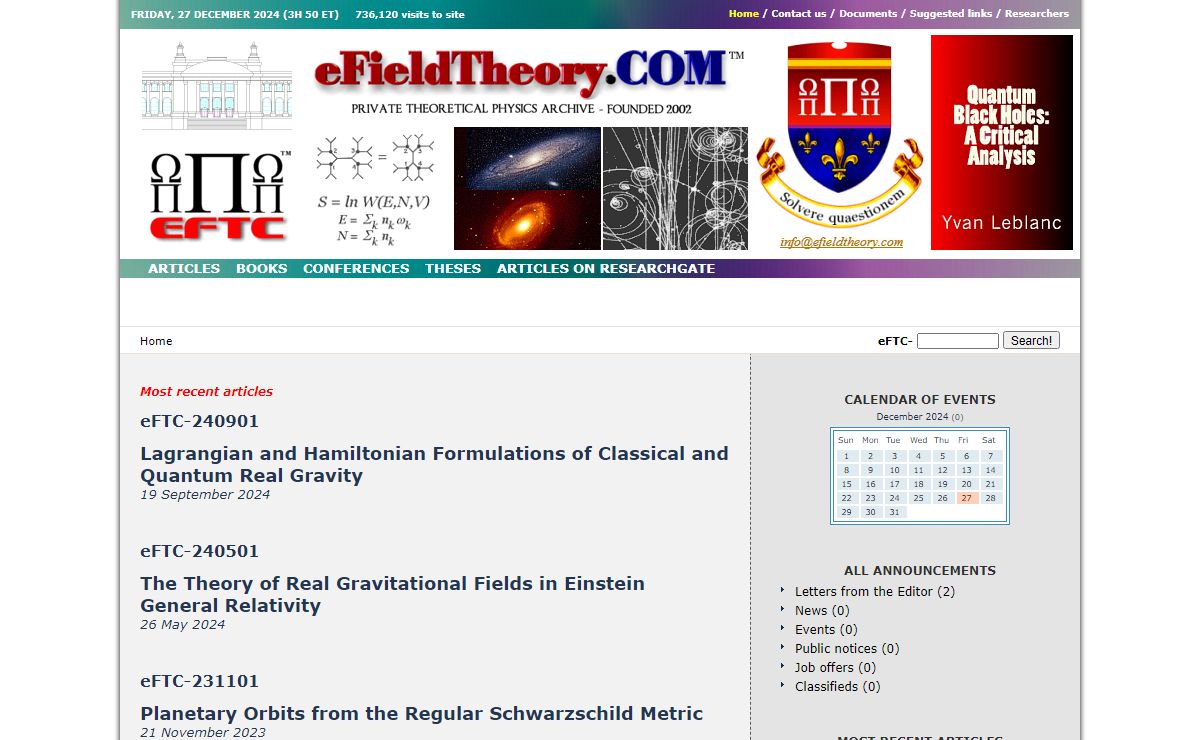Click December 2024 calendar heading

[912, 417]
